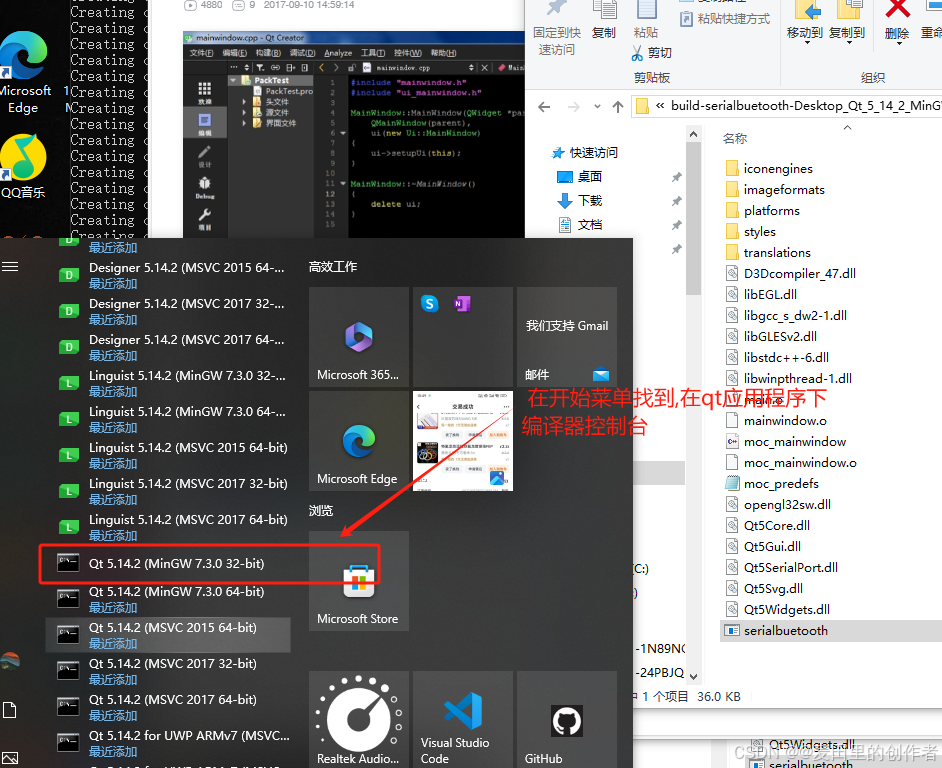Open Microsoft 365 tile

click(359, 337)
